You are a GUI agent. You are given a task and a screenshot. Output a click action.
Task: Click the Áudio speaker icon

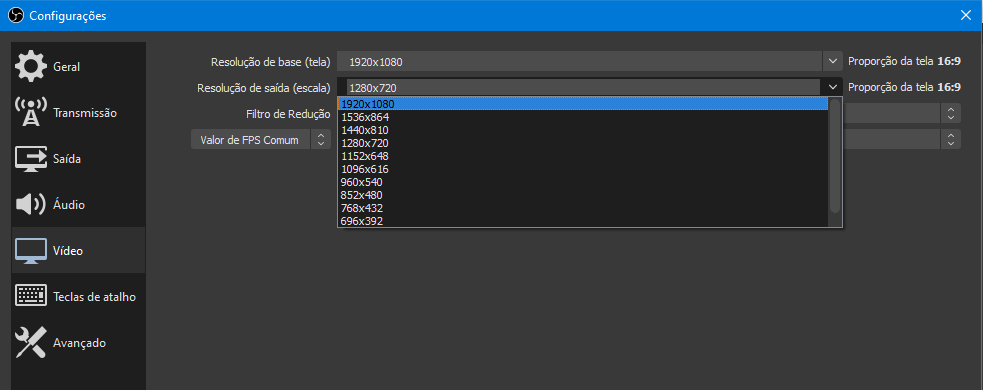tap(30, 204)
